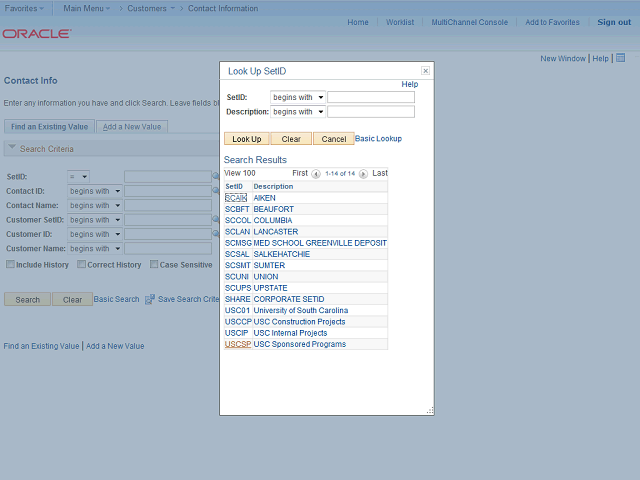Viewport: 640px width, 480px height.
Task: Click the View 100 link
Action: 240,173
